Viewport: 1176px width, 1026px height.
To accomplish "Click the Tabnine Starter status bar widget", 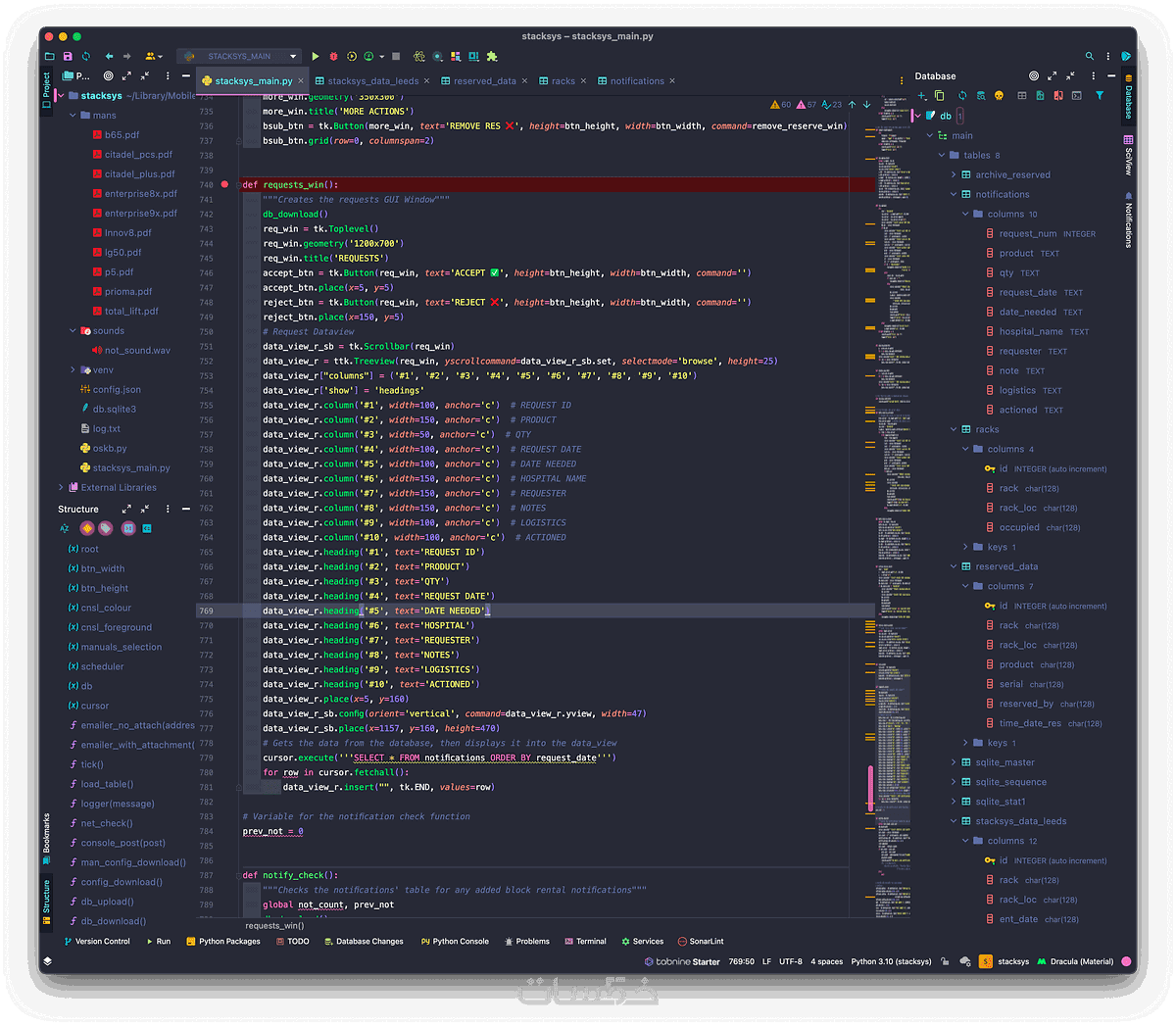I will (682, 961).
